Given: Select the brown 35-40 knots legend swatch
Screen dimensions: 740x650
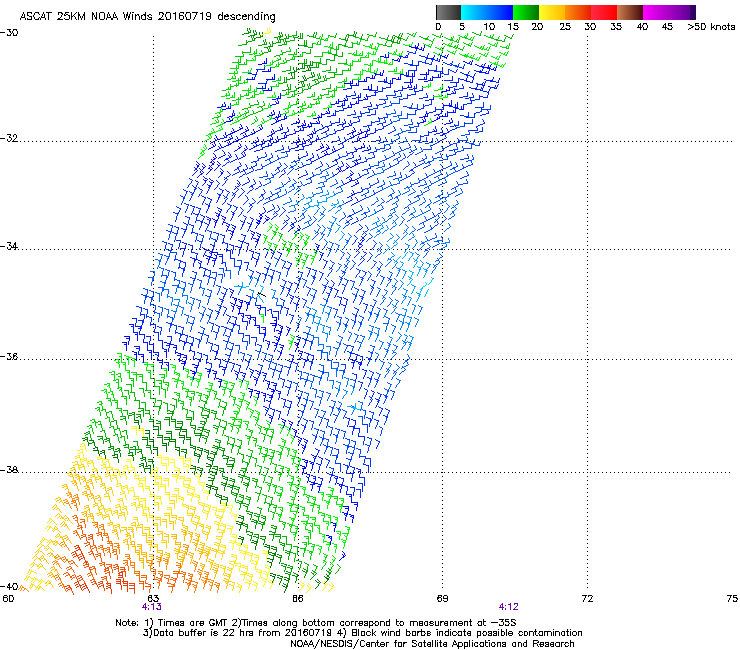Looking at the screenshot, I should 630,12.
